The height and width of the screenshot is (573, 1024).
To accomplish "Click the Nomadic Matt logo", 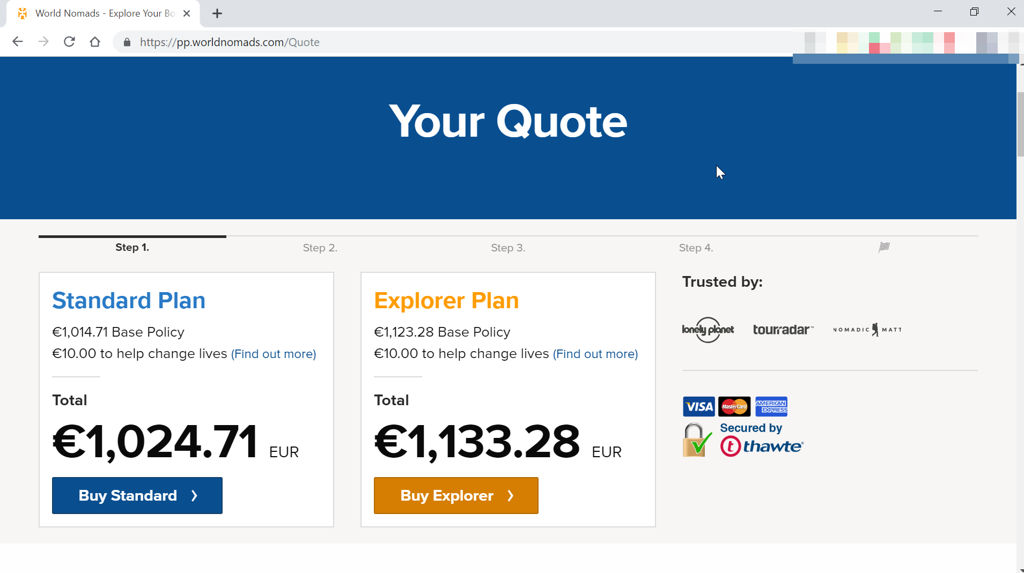I will click(867, 329).
